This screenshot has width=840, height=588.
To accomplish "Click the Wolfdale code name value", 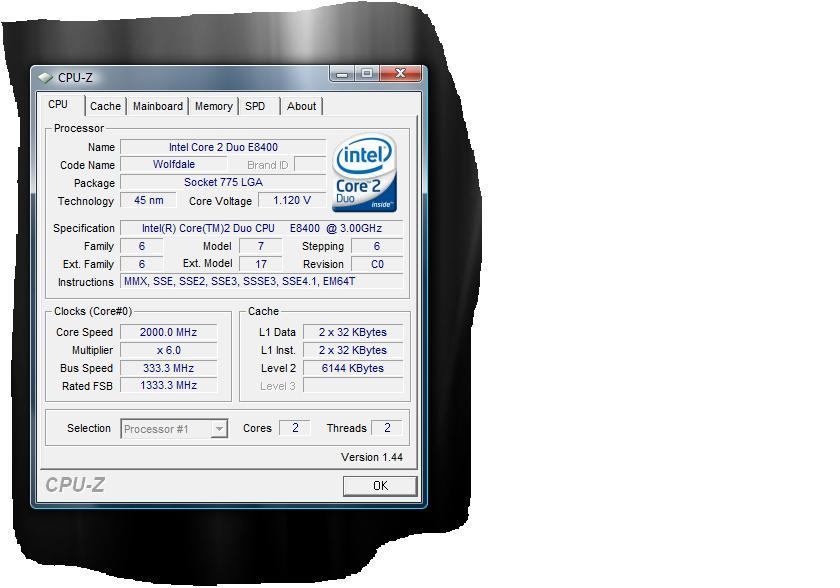I will (x=174, y=164).
